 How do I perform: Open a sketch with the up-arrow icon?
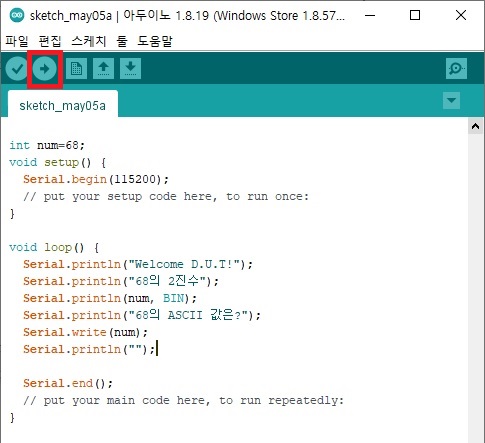103,69
